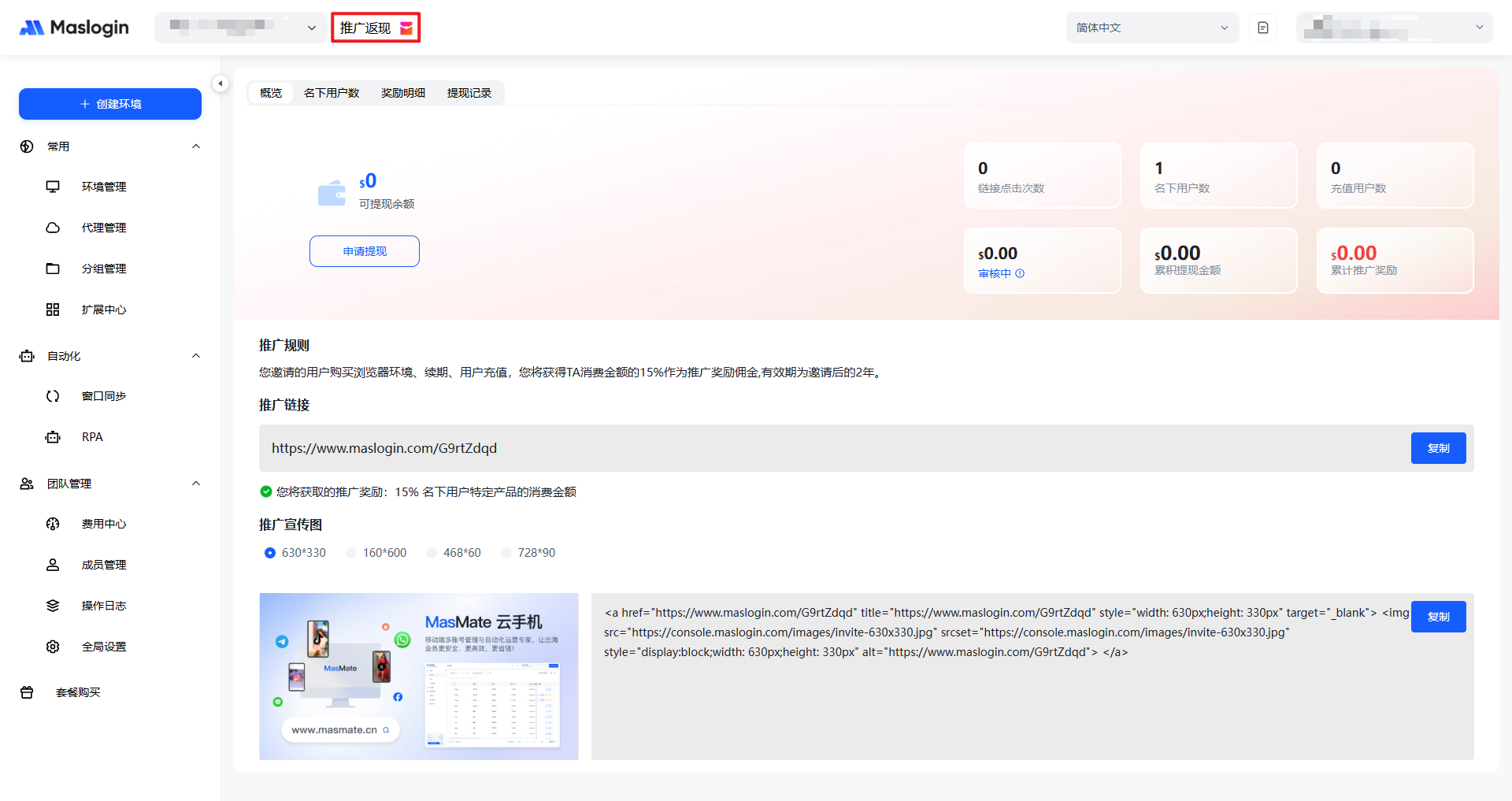Switch to the 提现记录 tab

469,93
